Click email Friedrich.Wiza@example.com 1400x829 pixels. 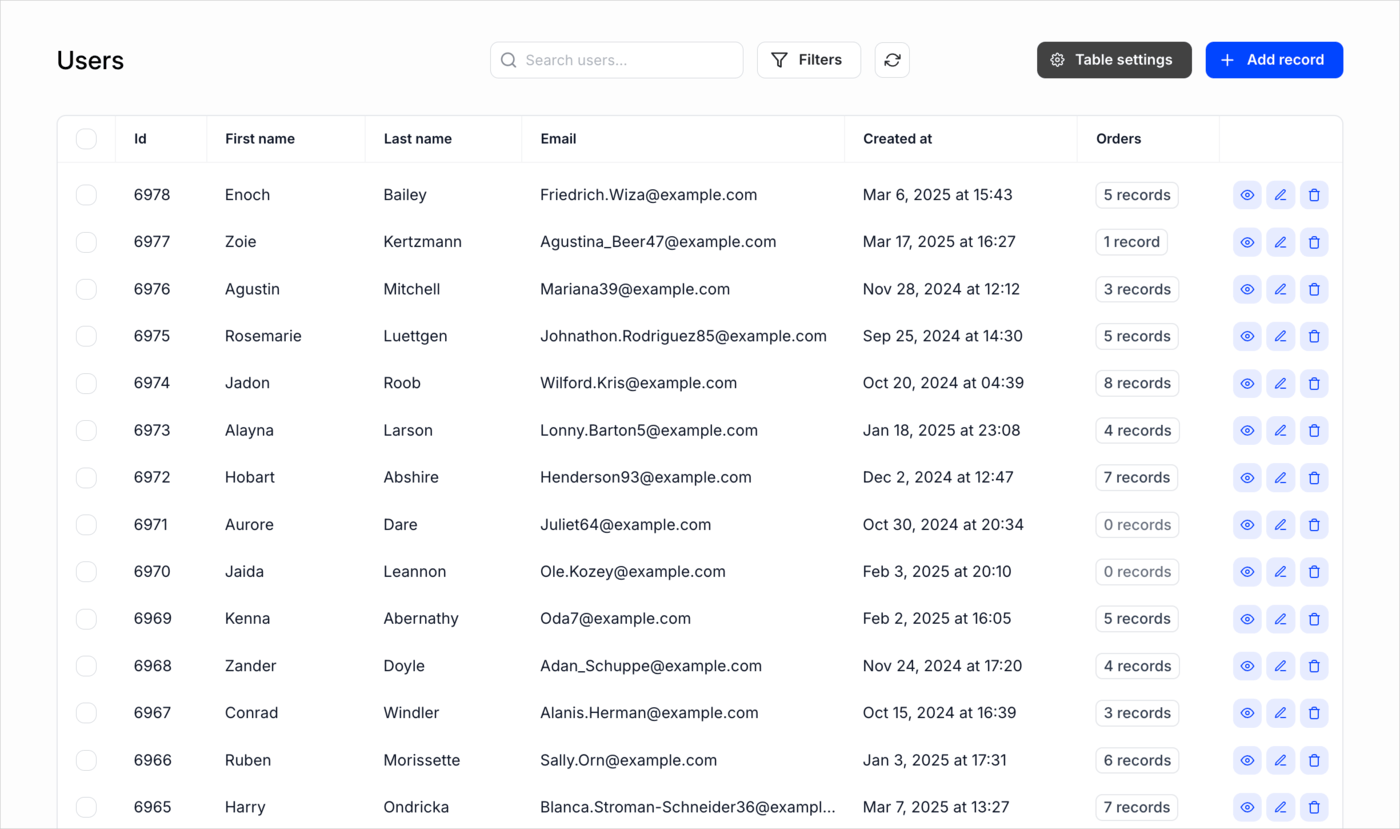click(649, 195)
